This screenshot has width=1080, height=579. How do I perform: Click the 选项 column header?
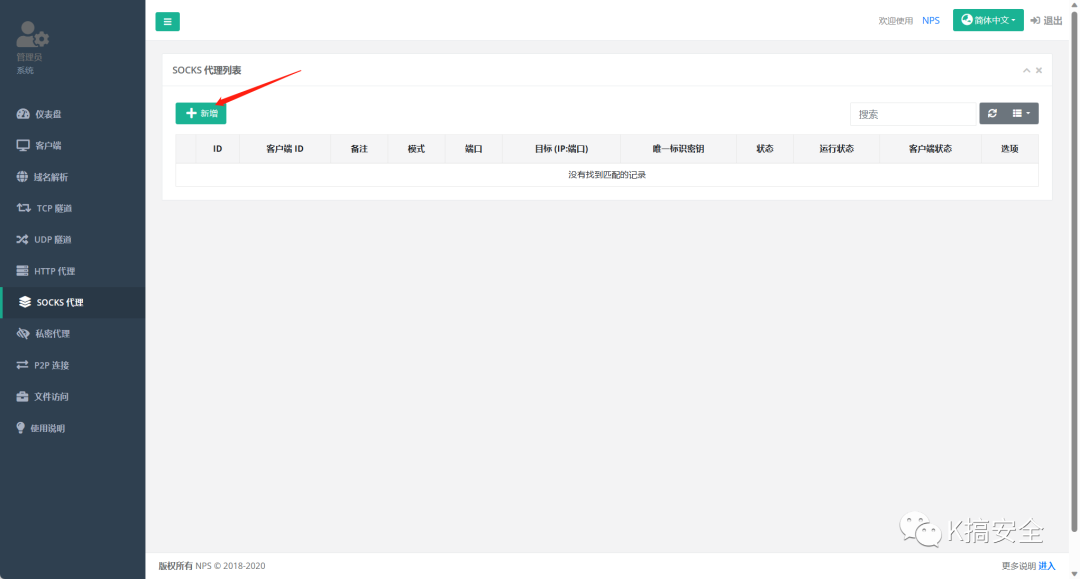[x=1010, y=149]
